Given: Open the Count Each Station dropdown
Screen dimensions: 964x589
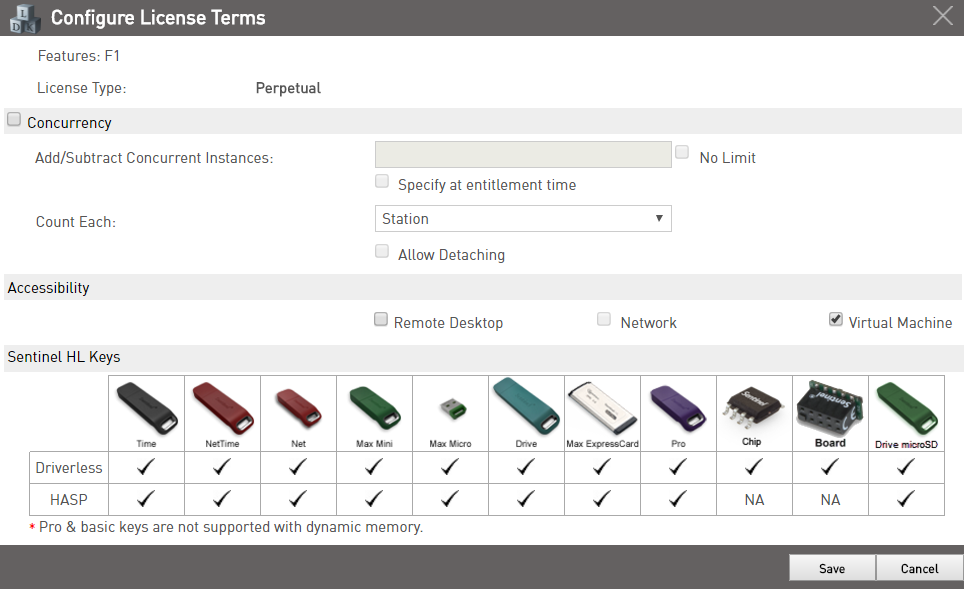Looking at the screenshot, I should pyautogui.click(x=522, y=219).
